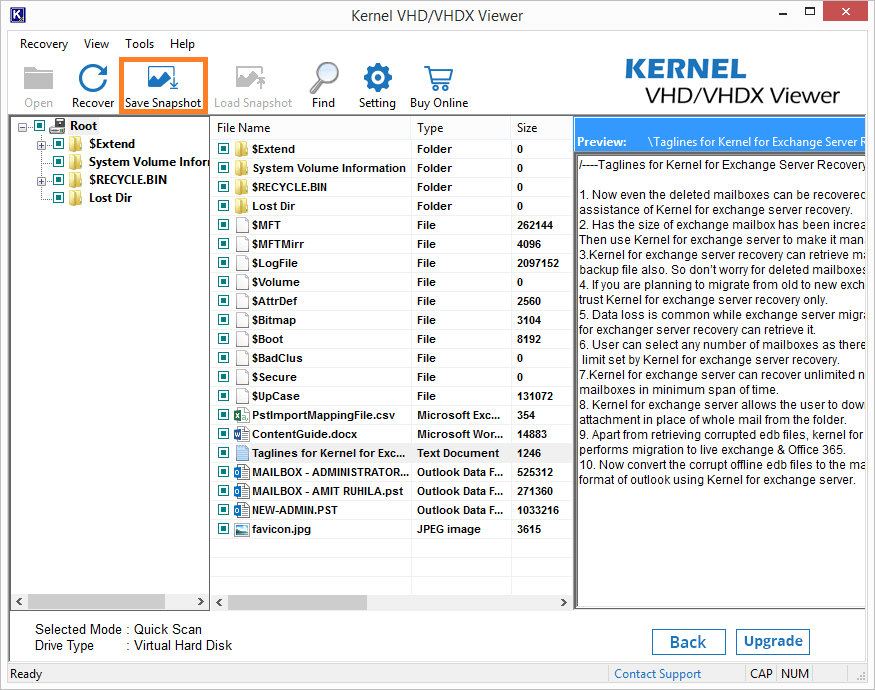
Task: Click the folder icon of $Extend in tree
Action: click(75, 144)
